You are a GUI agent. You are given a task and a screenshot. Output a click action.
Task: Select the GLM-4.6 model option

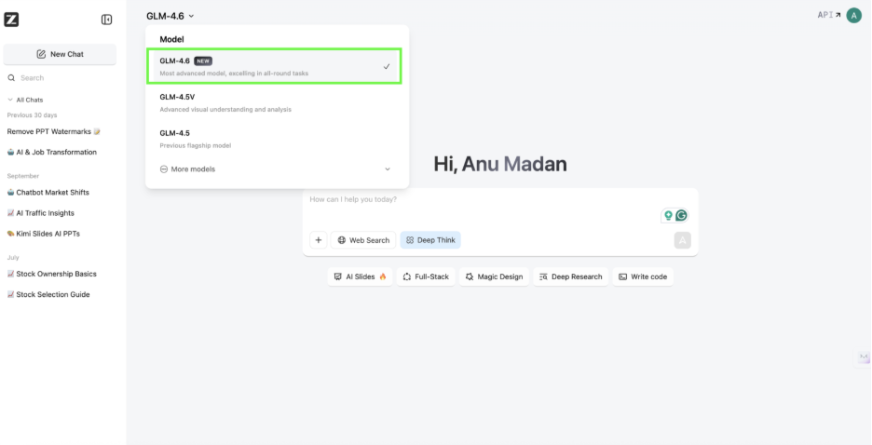(x=273, y=66)
